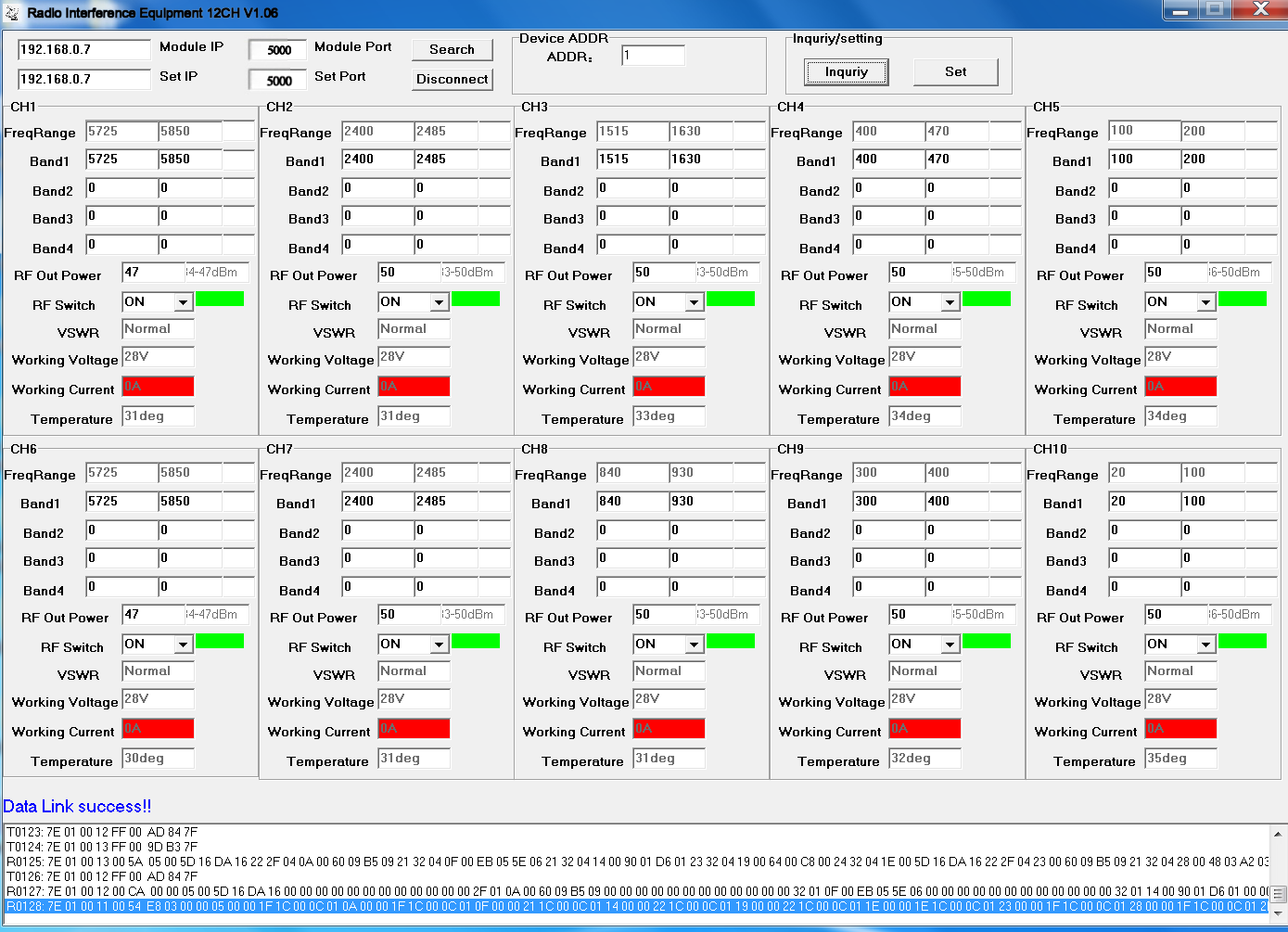
Task: Click CH10 Temperature 35deg value
Action: click(x=1180, y=759)
